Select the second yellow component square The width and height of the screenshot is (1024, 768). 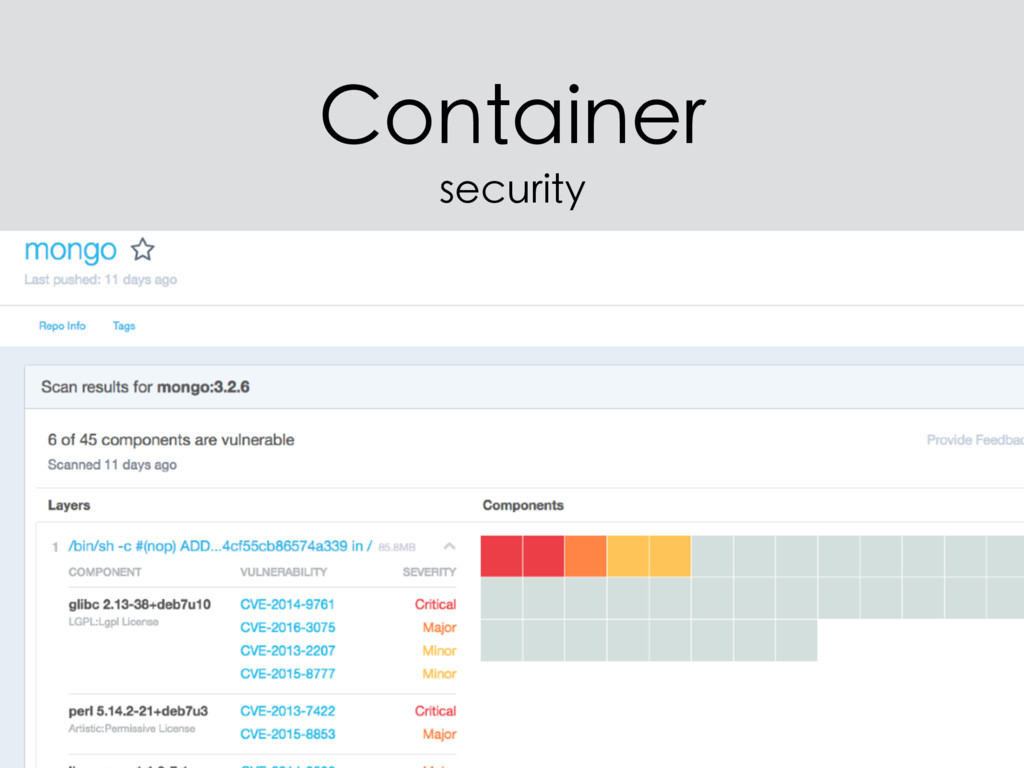[x=670, y=556]
